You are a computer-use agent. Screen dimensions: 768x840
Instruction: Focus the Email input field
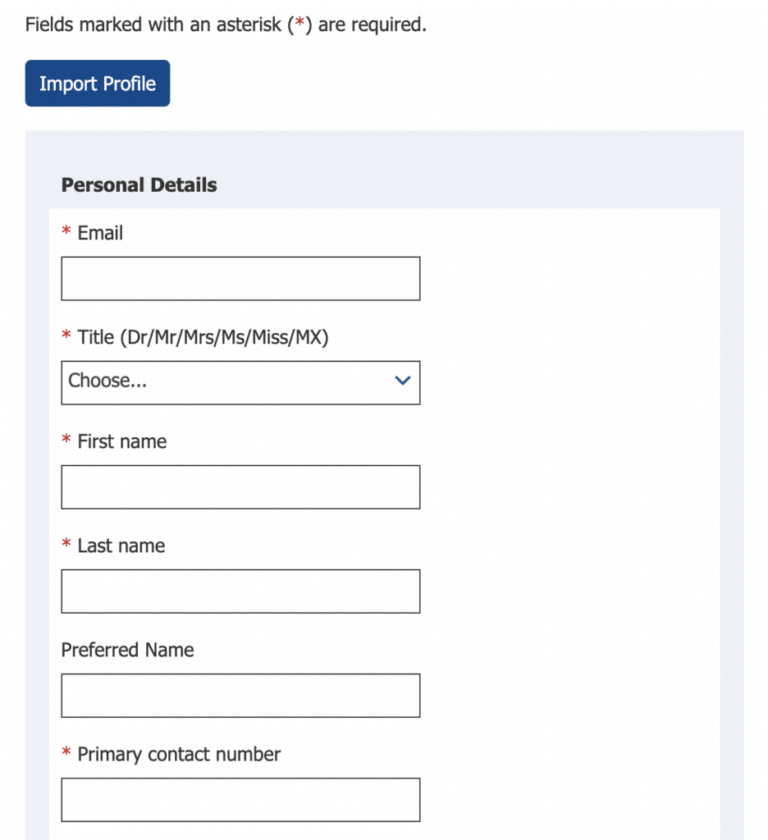(240, 279)
